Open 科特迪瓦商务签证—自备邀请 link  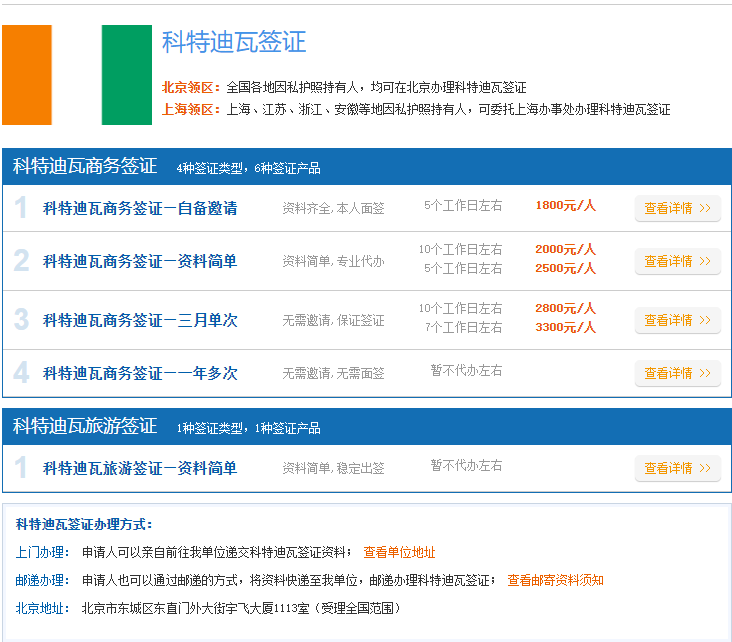click(140, 208)
